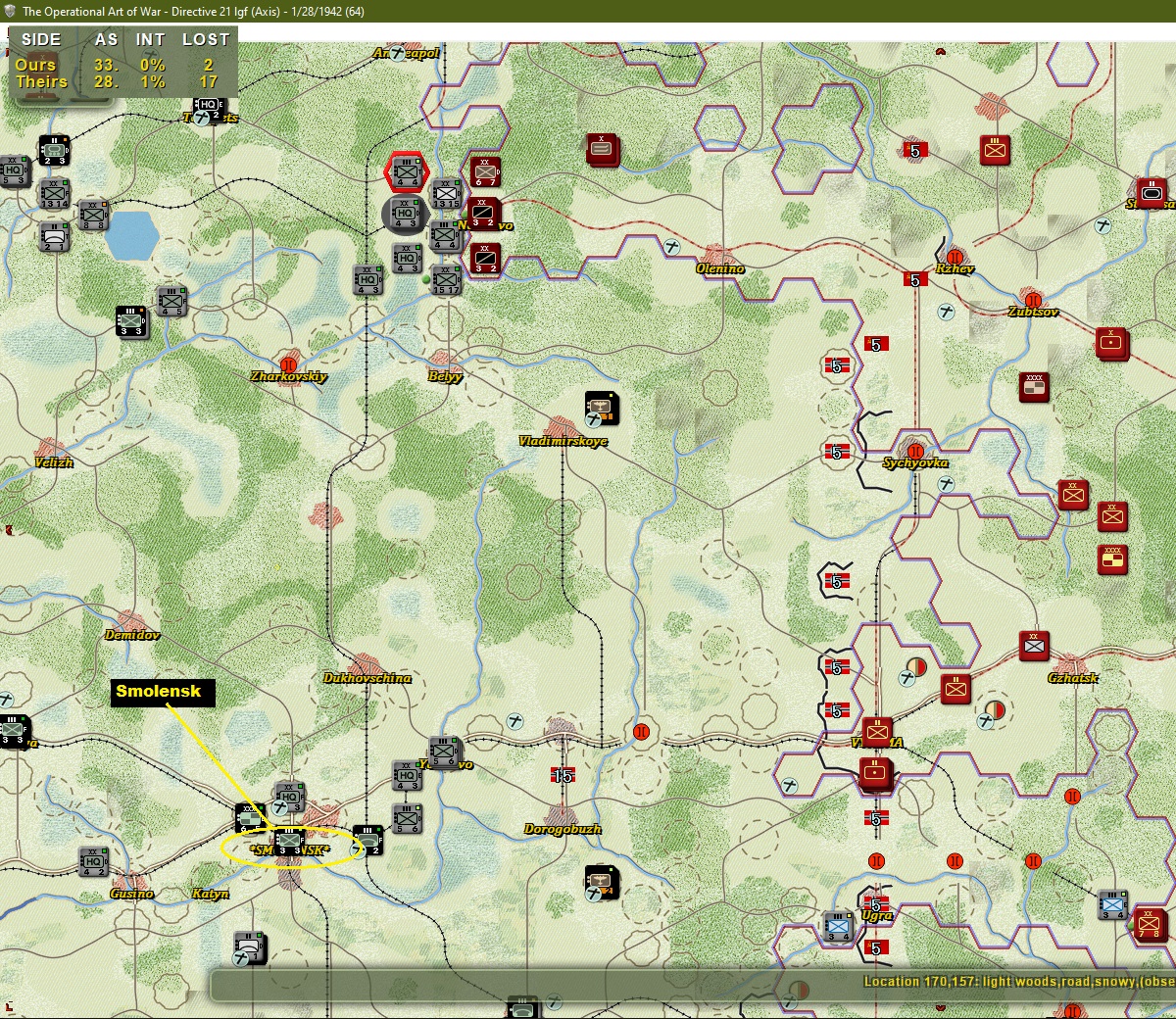Select the Luftwaffe air unit below Dorogobuzh
Screen dimensions: 1176x1019
(602, 882)
